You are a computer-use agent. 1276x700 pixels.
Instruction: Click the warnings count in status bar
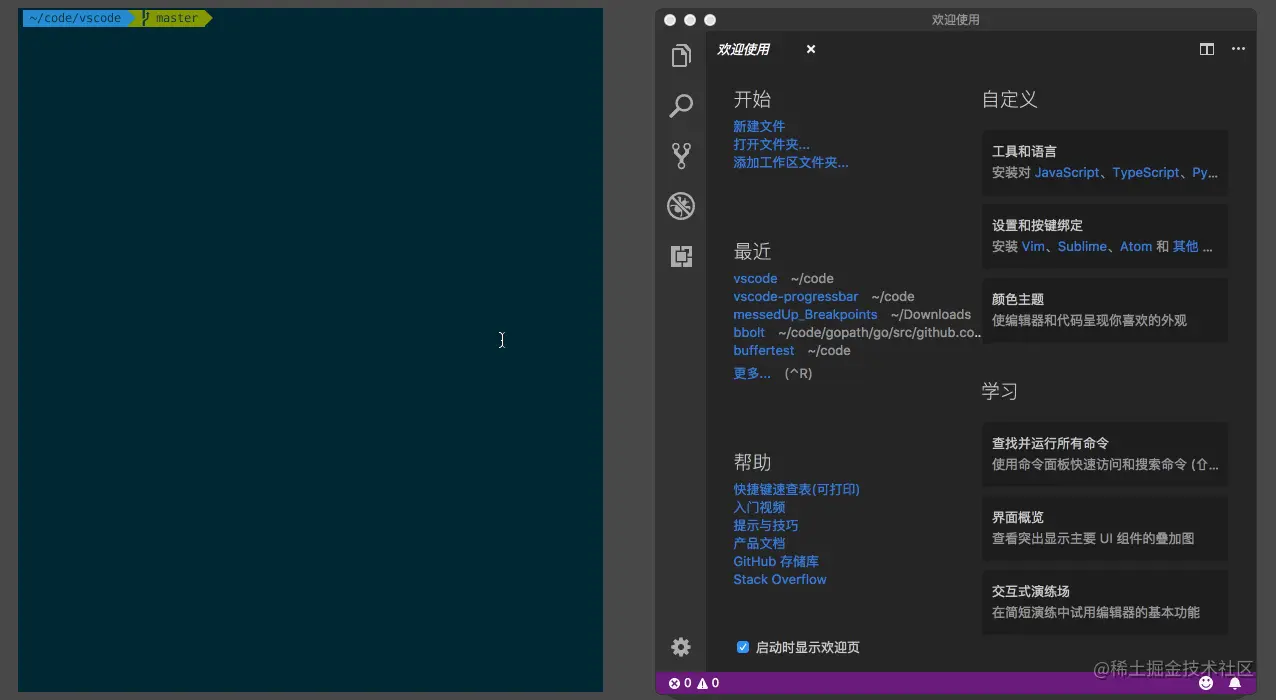708,683
